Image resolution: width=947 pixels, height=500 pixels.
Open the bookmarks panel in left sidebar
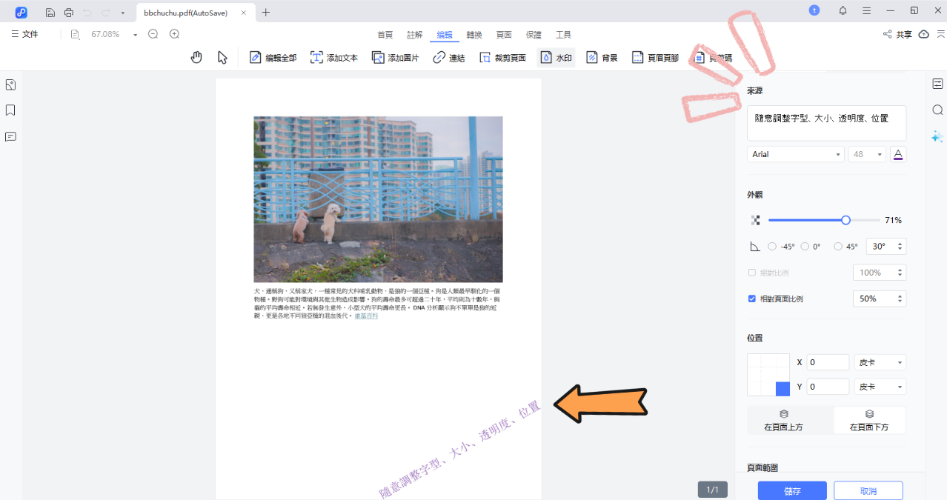[10, 110]
